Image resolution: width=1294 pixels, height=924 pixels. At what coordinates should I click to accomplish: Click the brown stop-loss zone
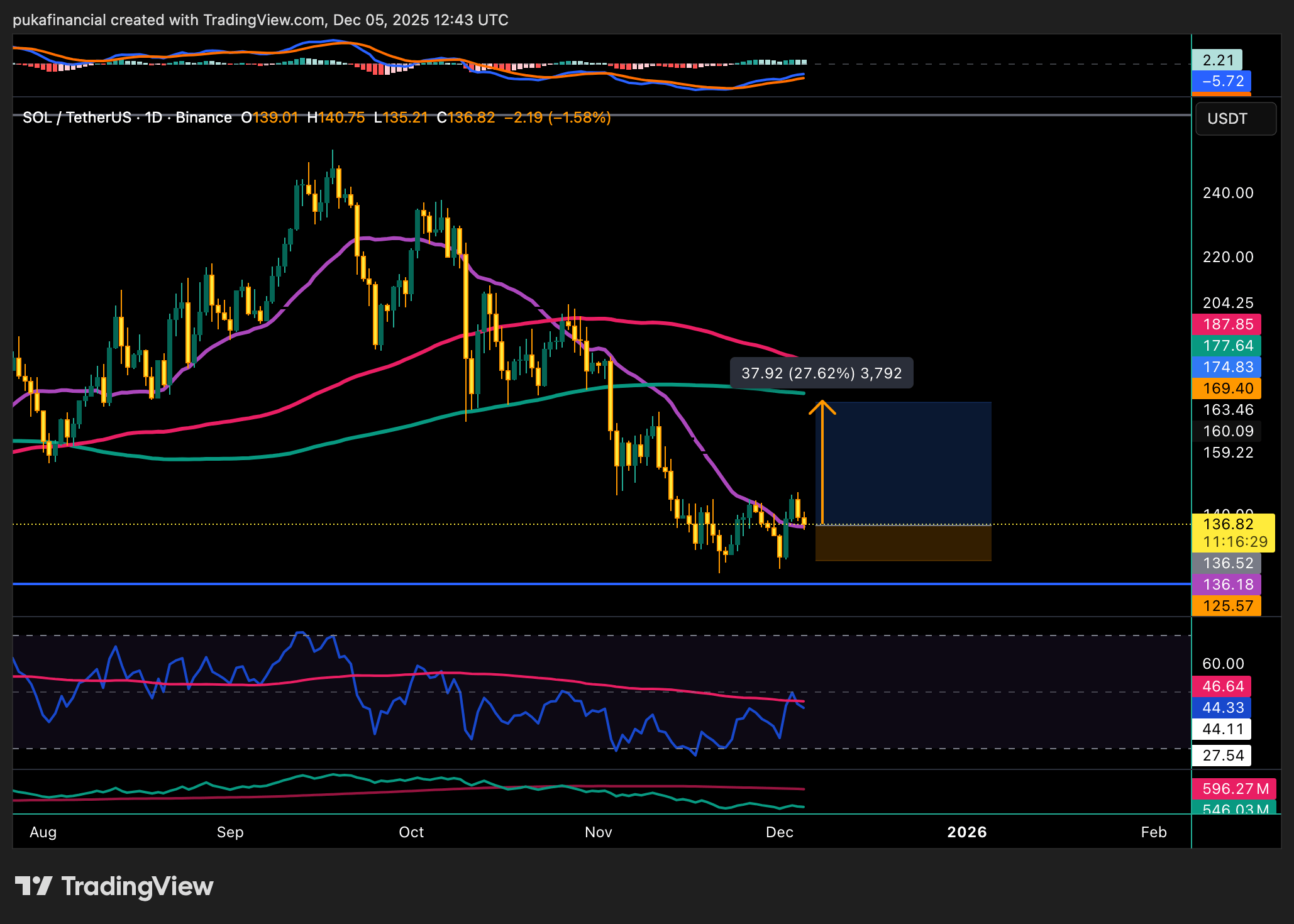(903, 543)
